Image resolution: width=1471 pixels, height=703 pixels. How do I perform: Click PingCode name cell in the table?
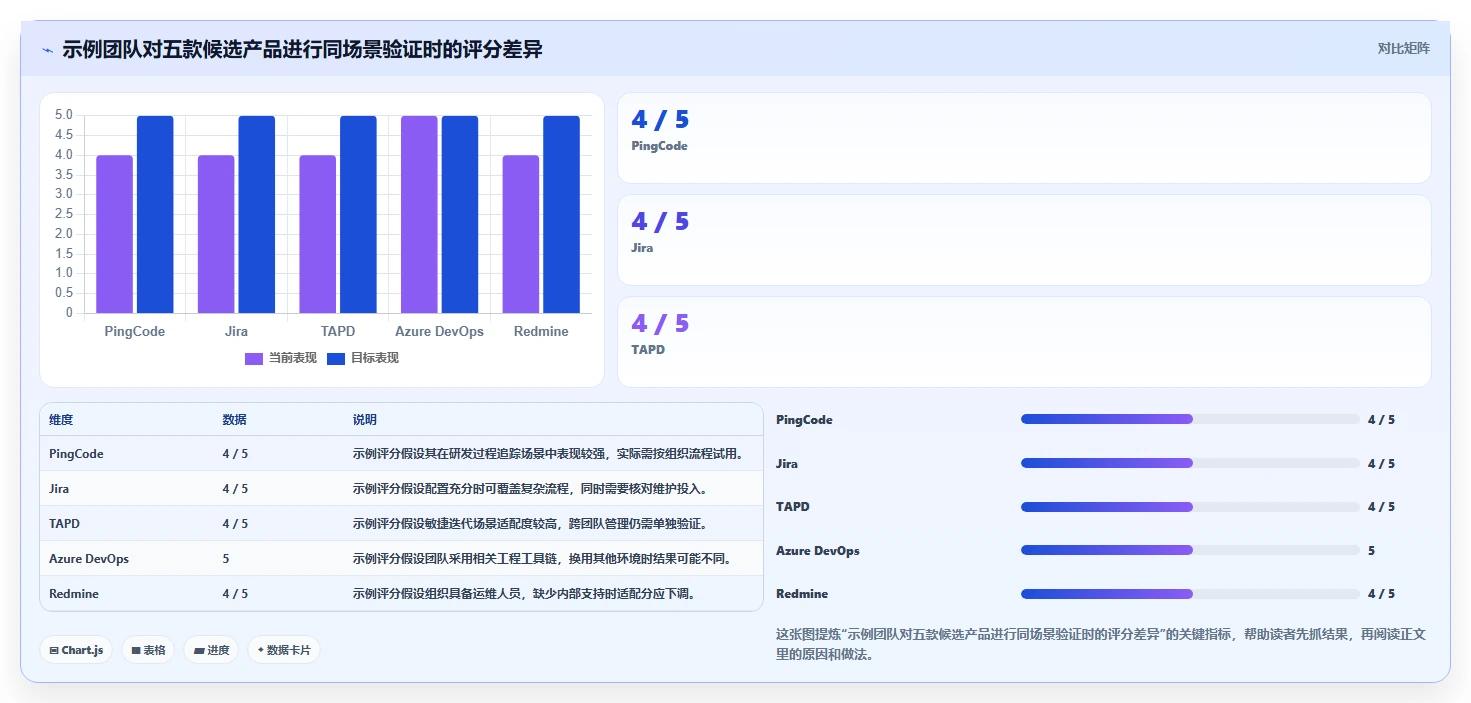click(x=76, y=454)
